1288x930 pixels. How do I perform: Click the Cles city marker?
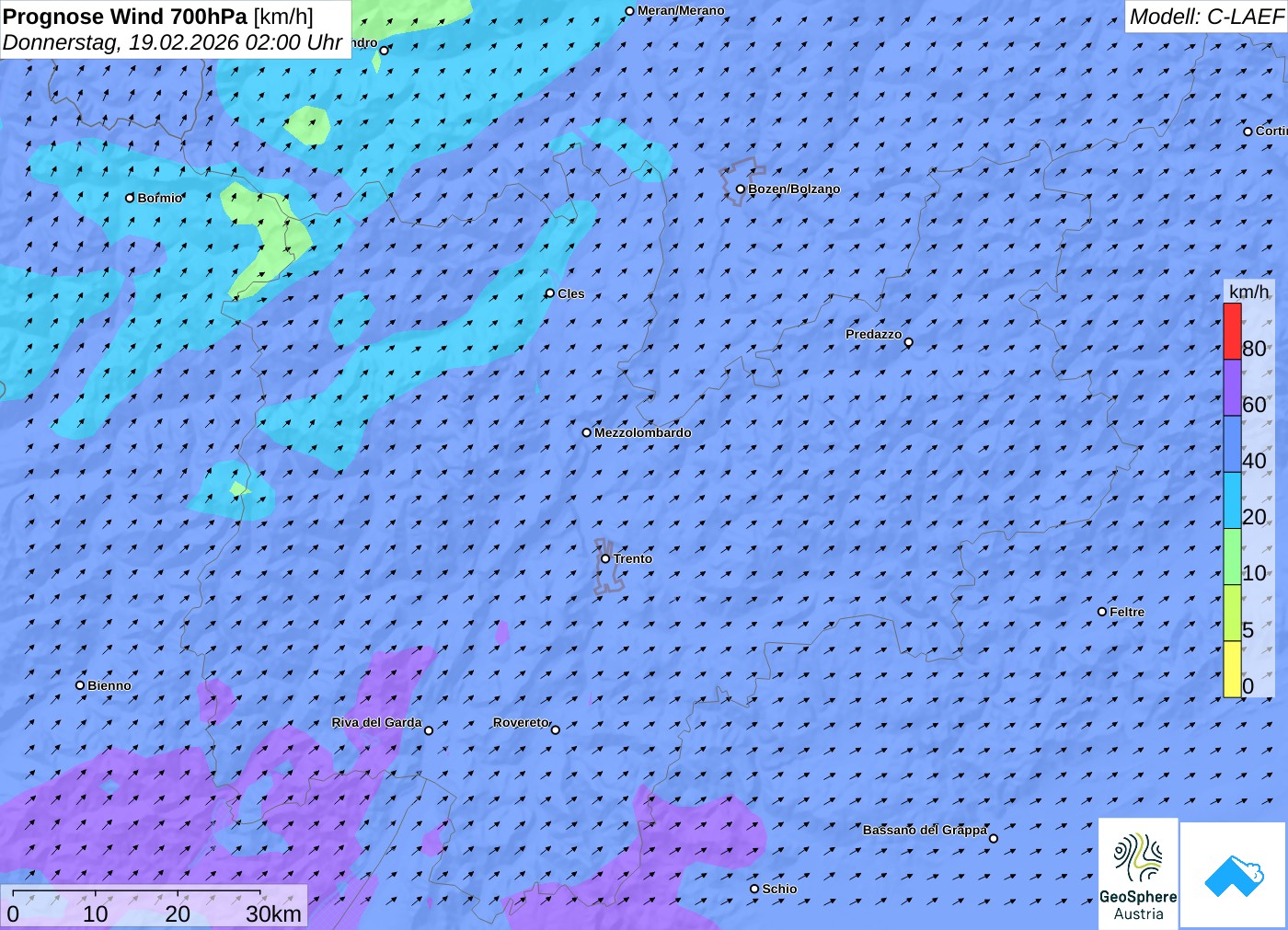tap(550, 293)
